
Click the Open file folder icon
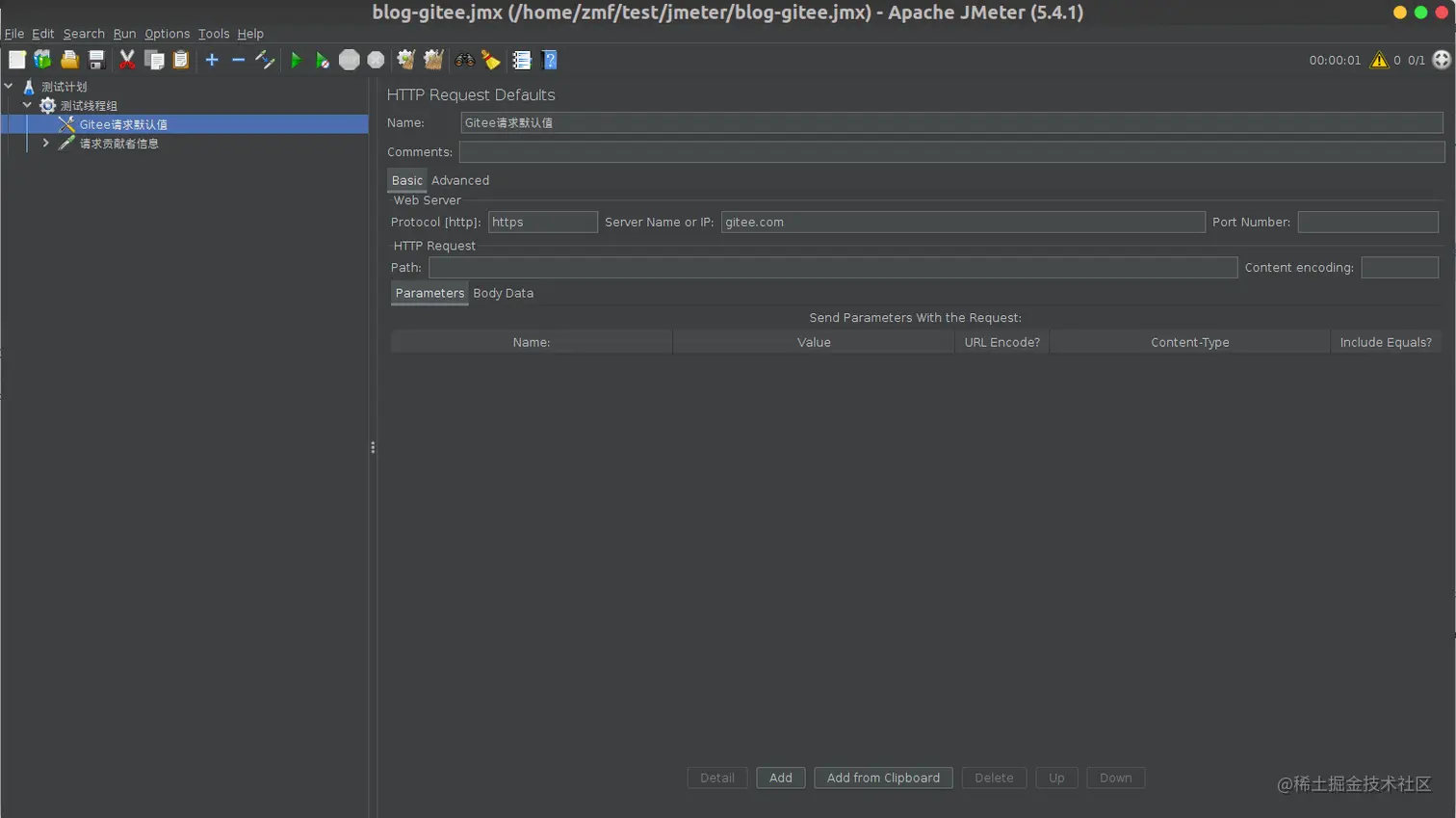click(69, 60)
